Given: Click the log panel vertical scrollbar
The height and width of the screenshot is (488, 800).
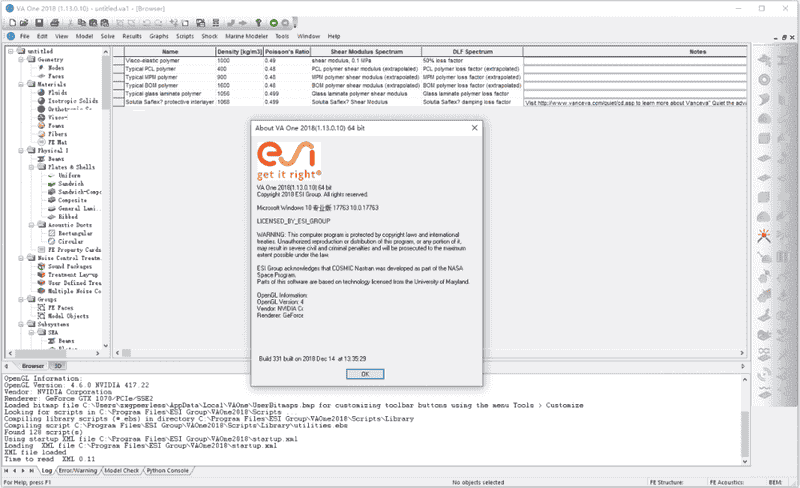Looking at the screenshot, I should click(745, 420).
